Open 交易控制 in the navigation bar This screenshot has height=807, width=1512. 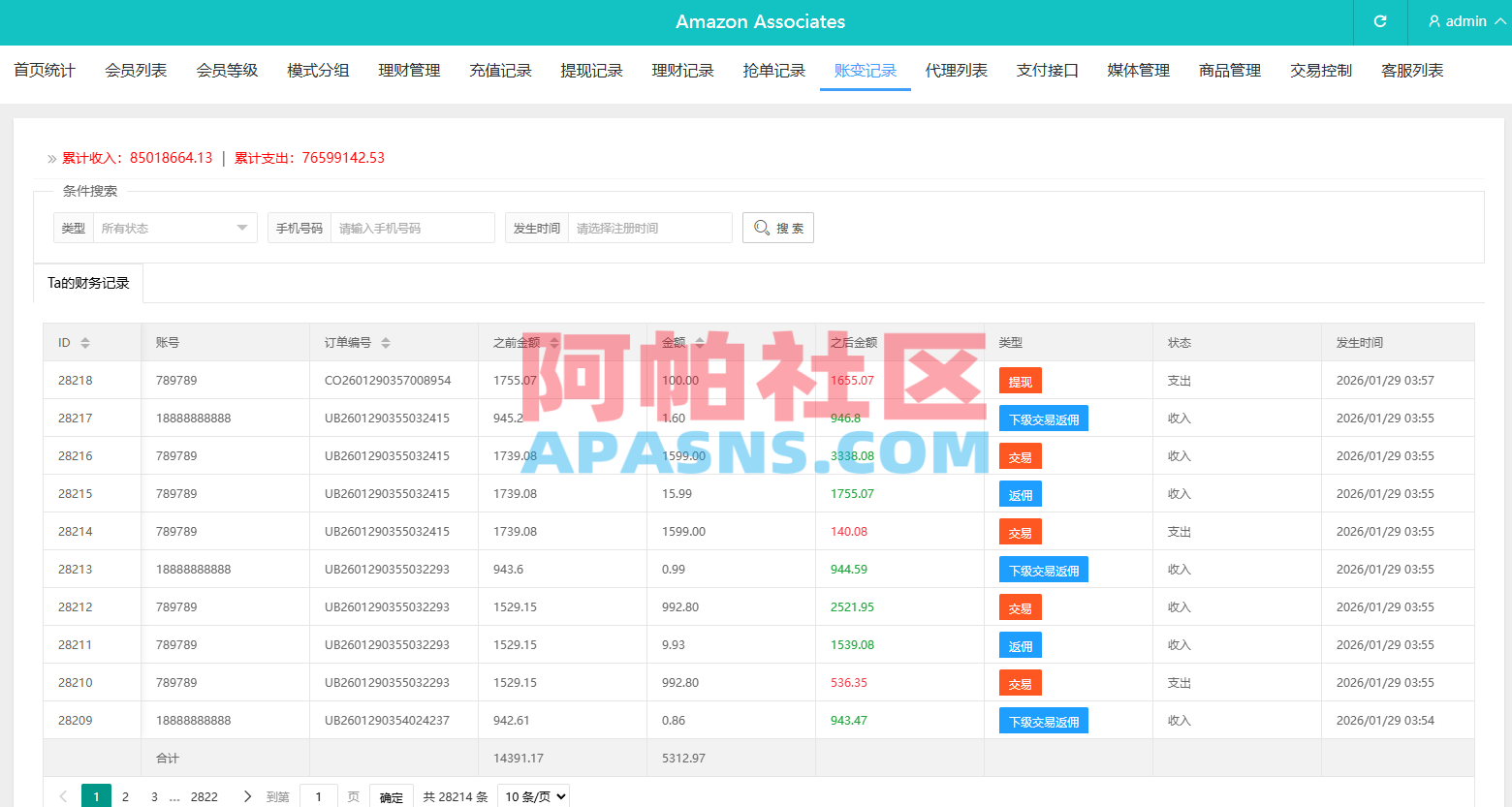(1320, 71)
